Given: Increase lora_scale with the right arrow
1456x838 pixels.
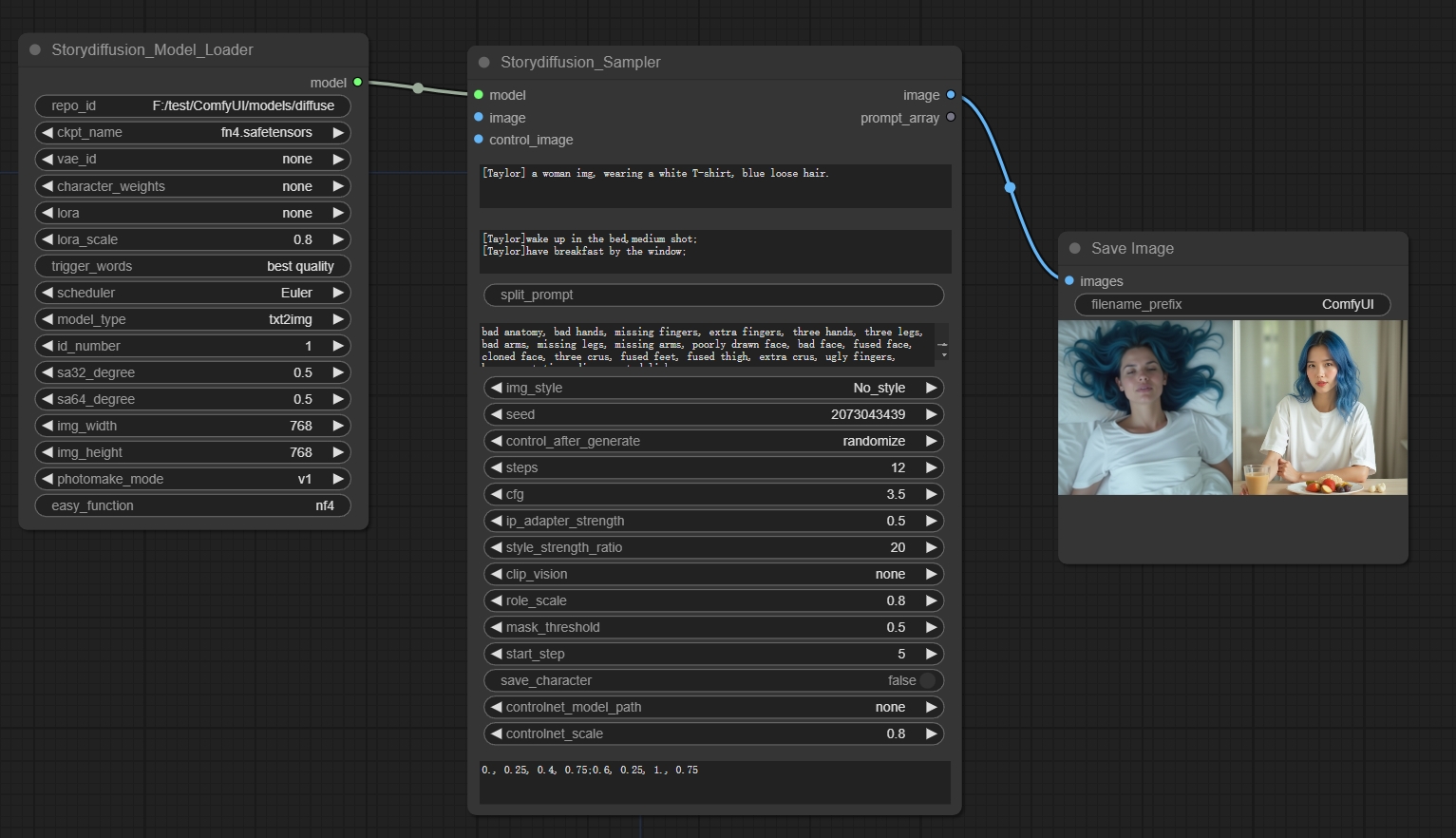Looking at the screenshot, I should coord(338,239).
